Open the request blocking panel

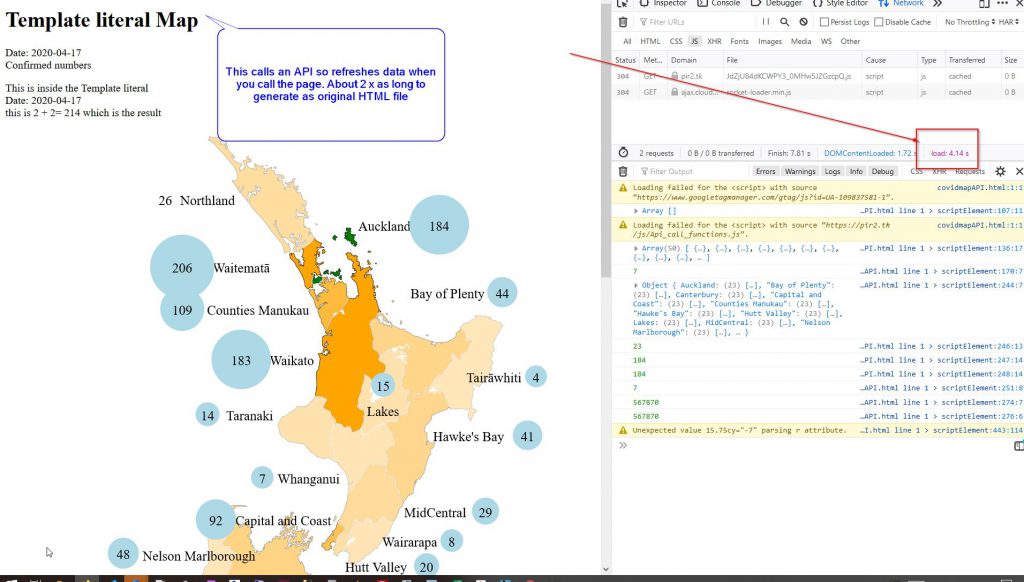pos(803,22)
